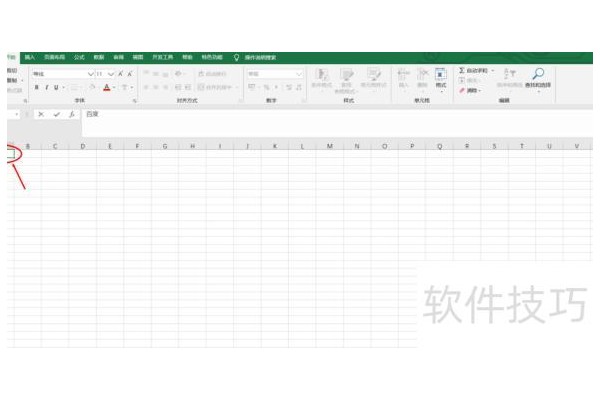
Task: Click the decrease decimal icon
Action: 298,87
